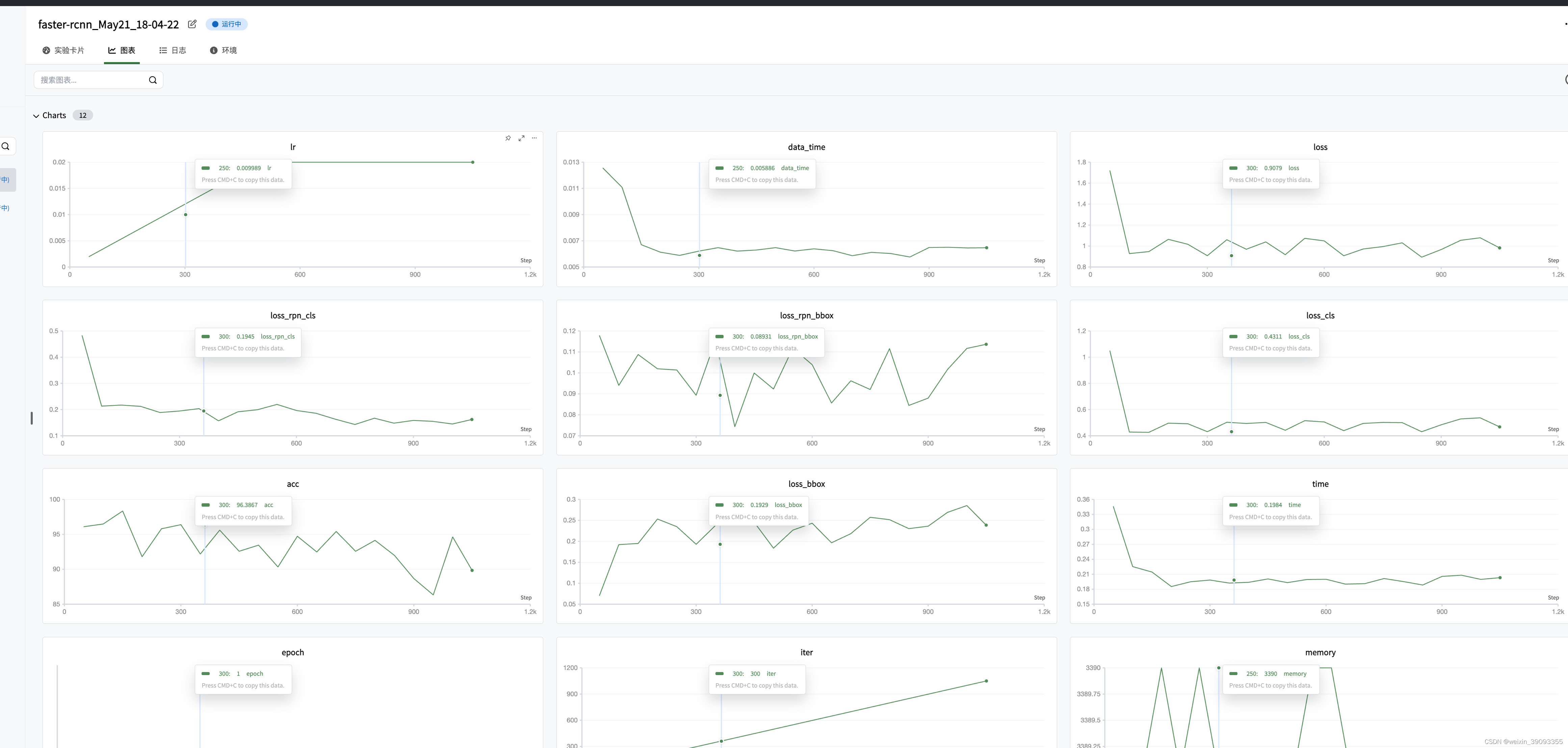Click the data_time tooltip value 0.005886
Screen dimensions: 1568x748
pos(762,168)
